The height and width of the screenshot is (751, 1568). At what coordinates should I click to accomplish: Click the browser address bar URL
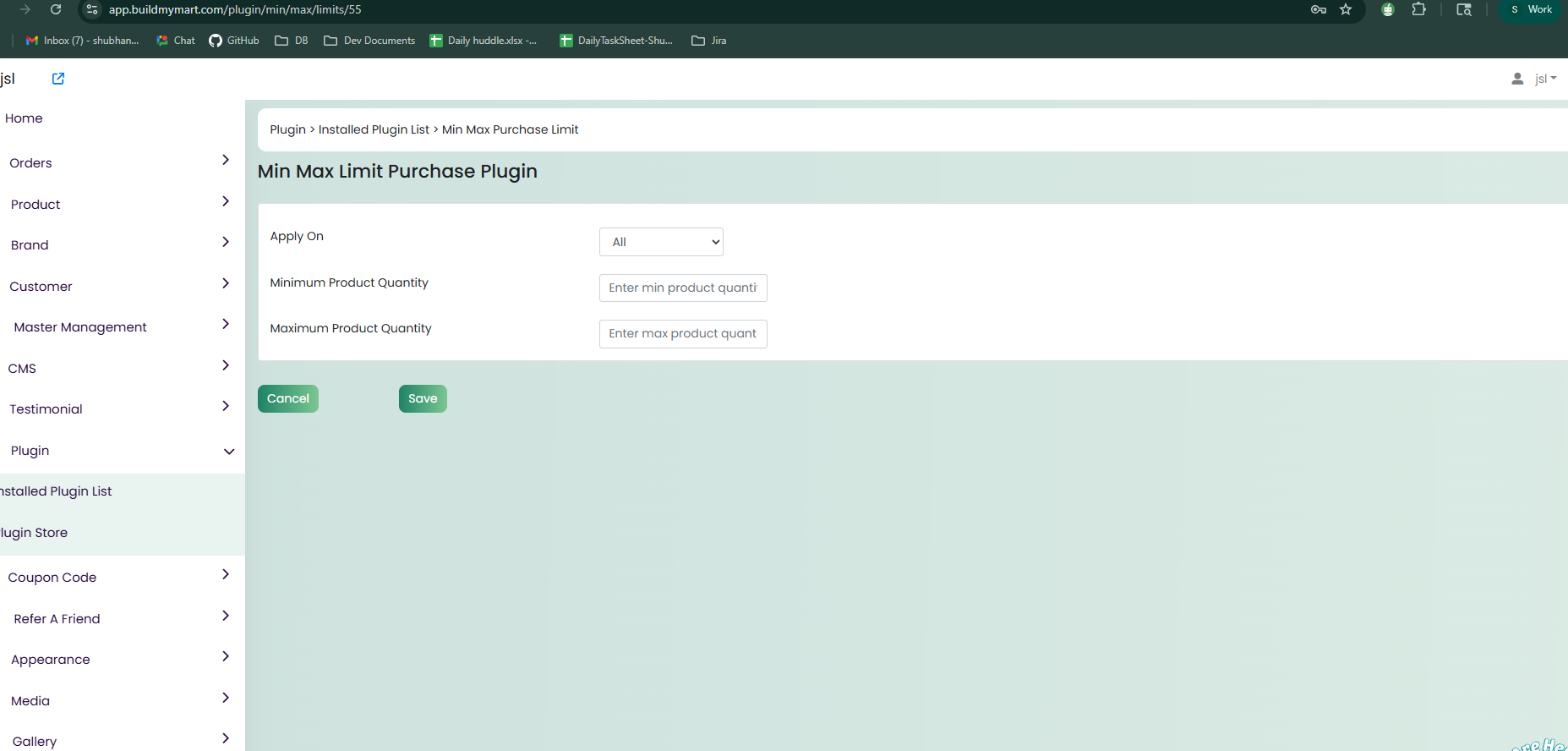coord(235,9)
